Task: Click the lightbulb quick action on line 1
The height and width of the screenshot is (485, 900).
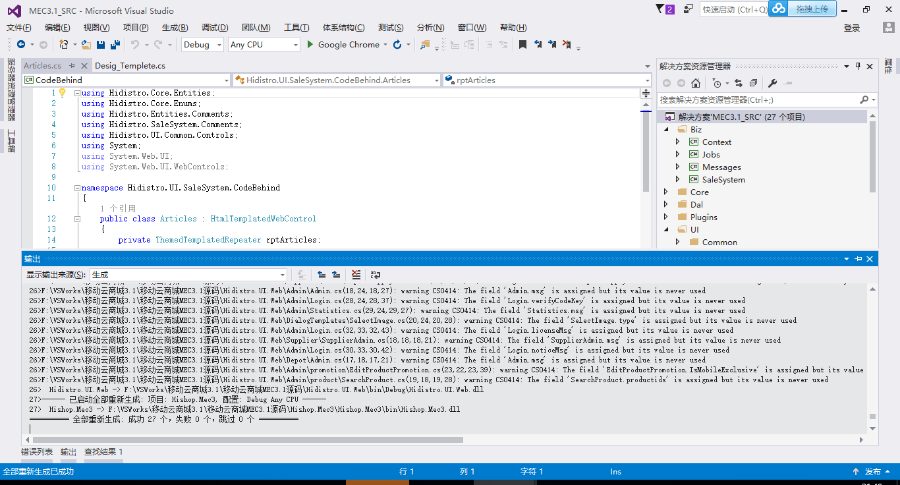Action: pos(62,92)
